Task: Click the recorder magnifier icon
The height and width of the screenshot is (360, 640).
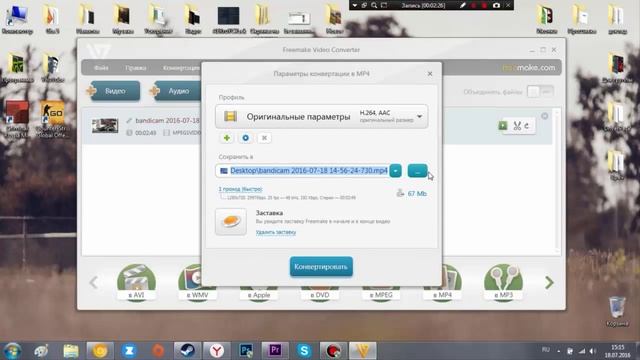Action: tap(374, 5)
